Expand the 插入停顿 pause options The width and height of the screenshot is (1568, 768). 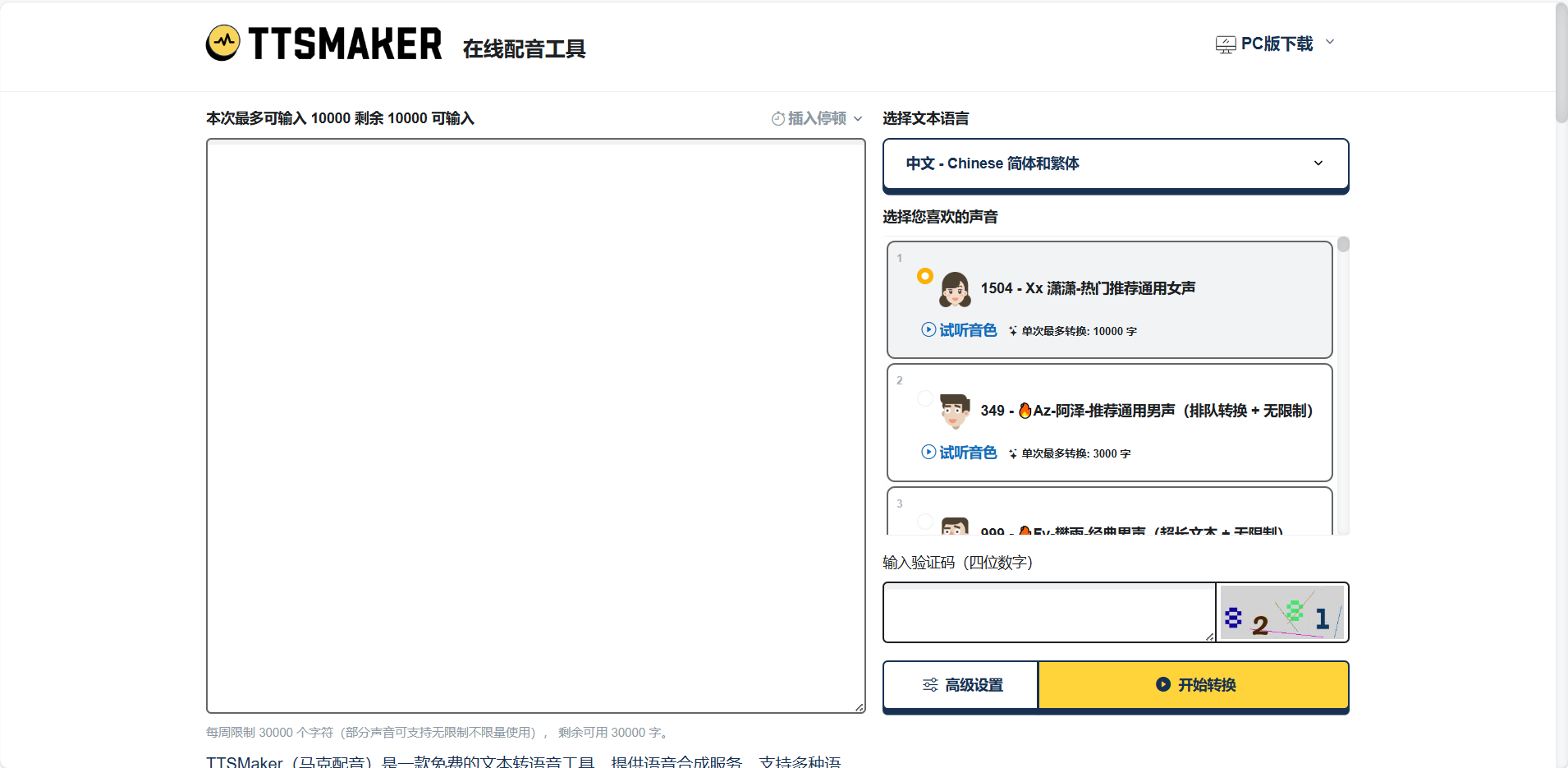[858, 119]
